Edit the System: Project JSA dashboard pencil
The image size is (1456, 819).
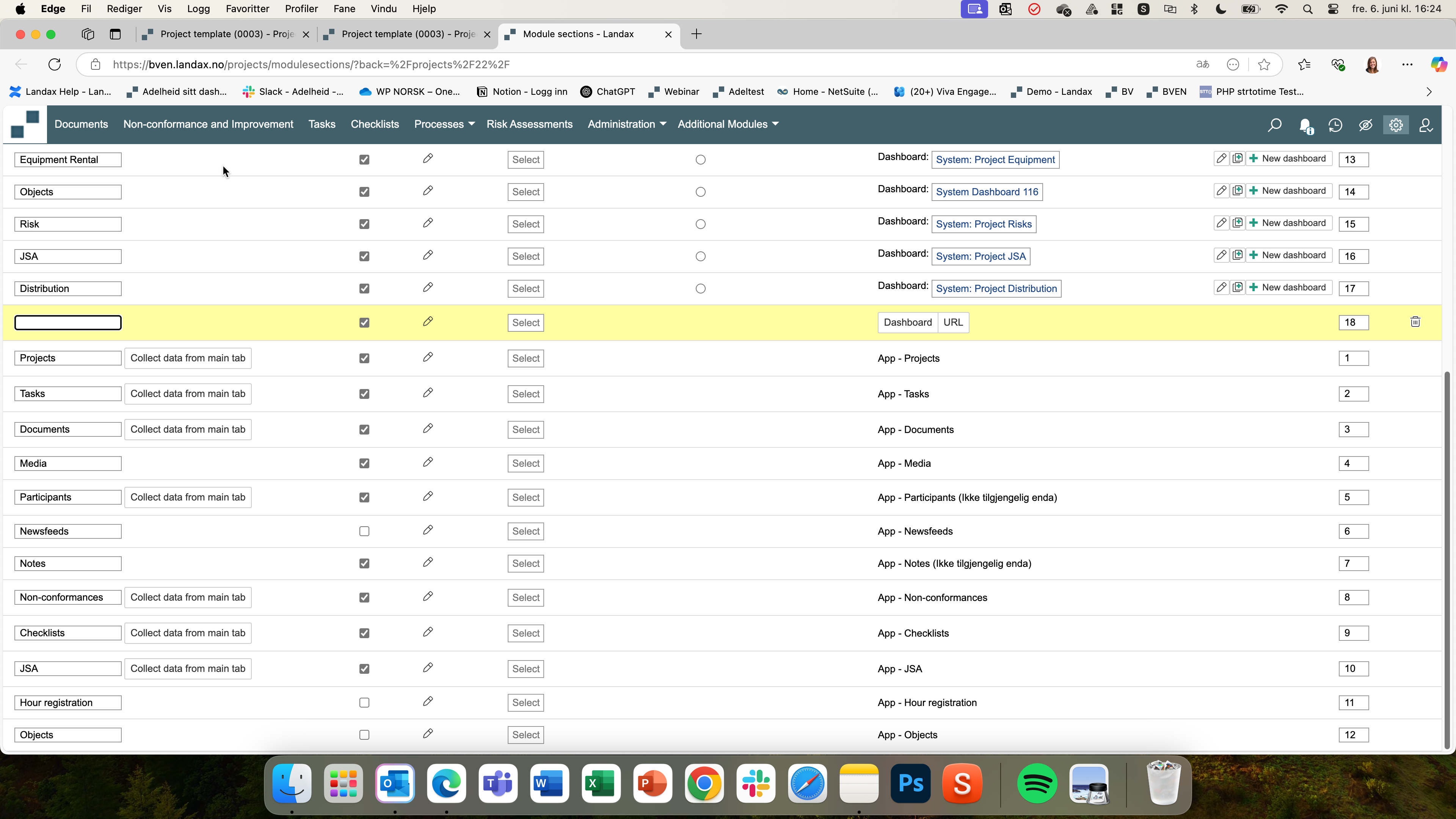coord(1221,255)
